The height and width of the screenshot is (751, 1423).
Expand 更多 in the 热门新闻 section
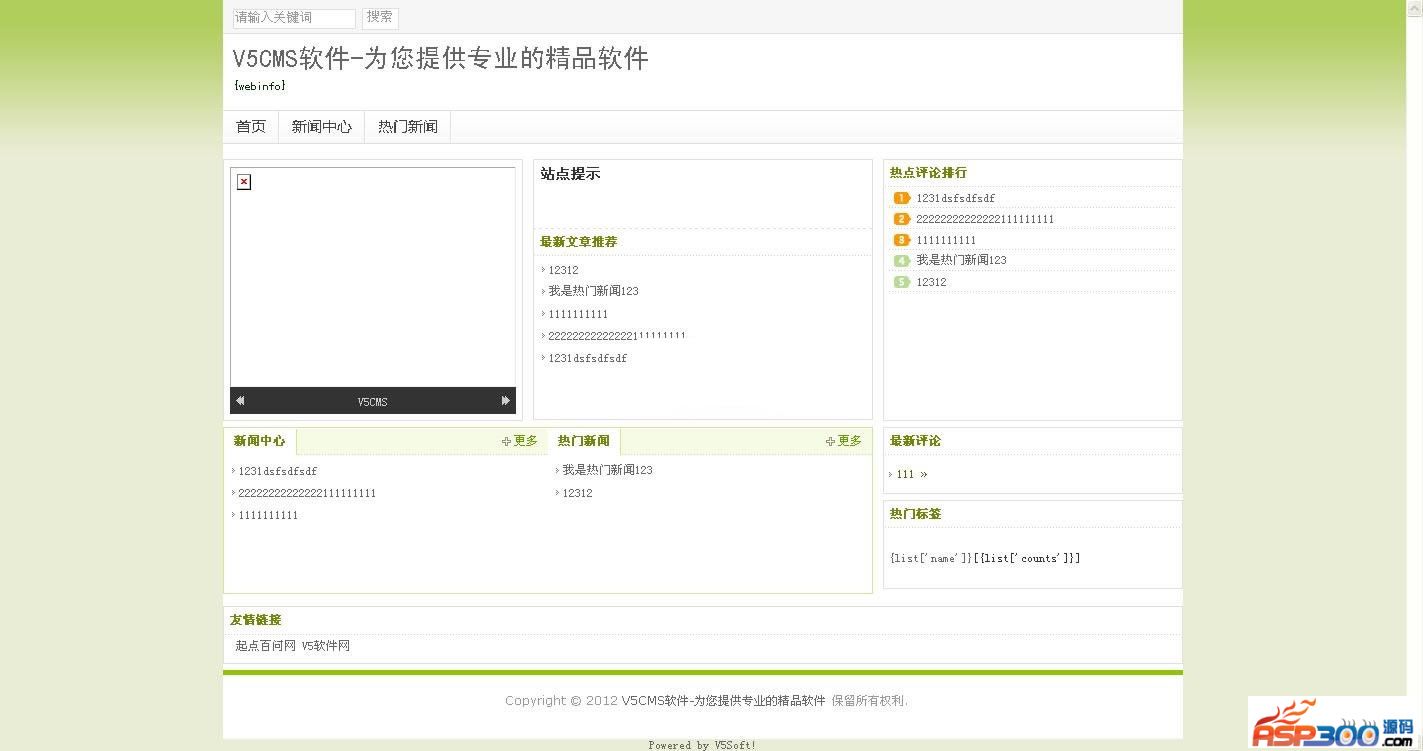click(x=844, y=441)
